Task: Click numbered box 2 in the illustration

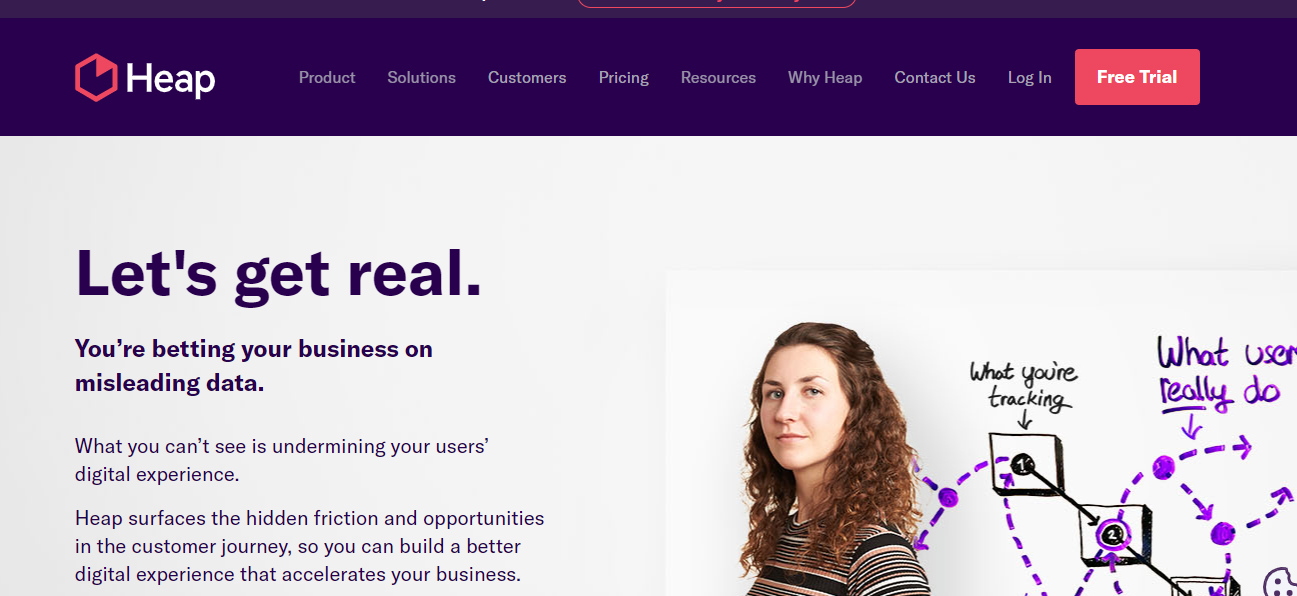Action: pyautogui.click(x=1114, y=533)
